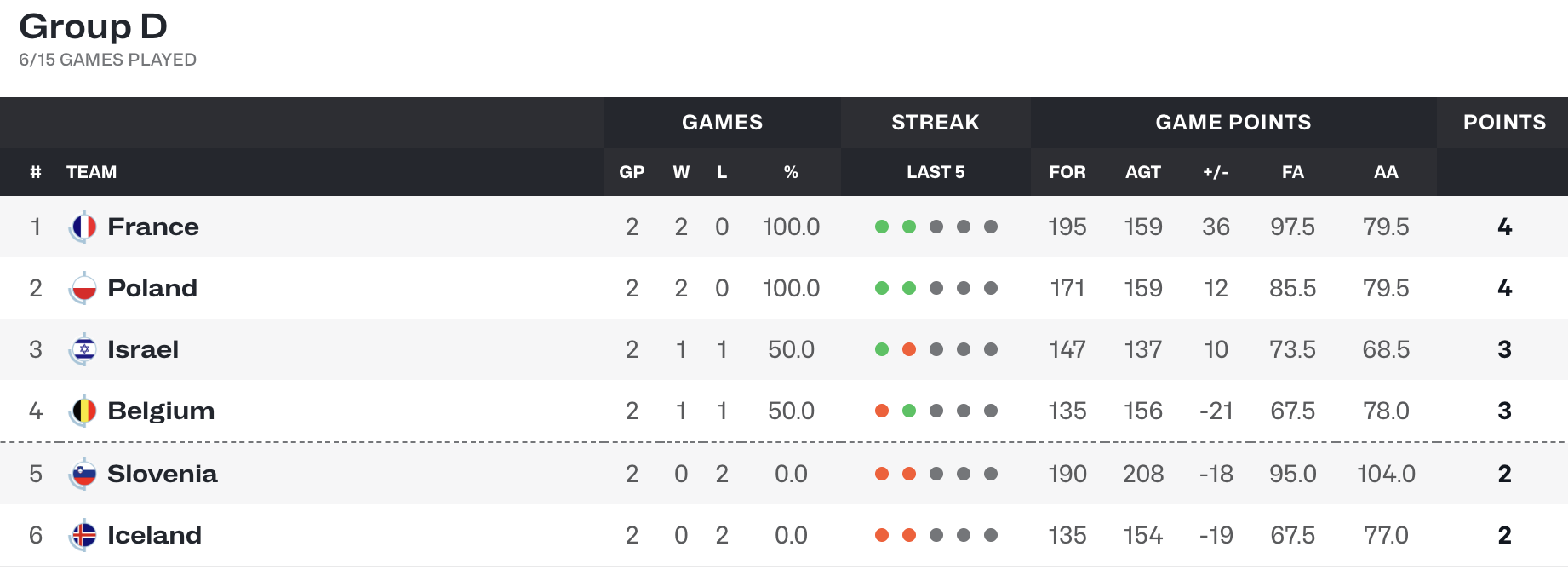Click Belgium's green win streak dot

click(x=909, y=411)
